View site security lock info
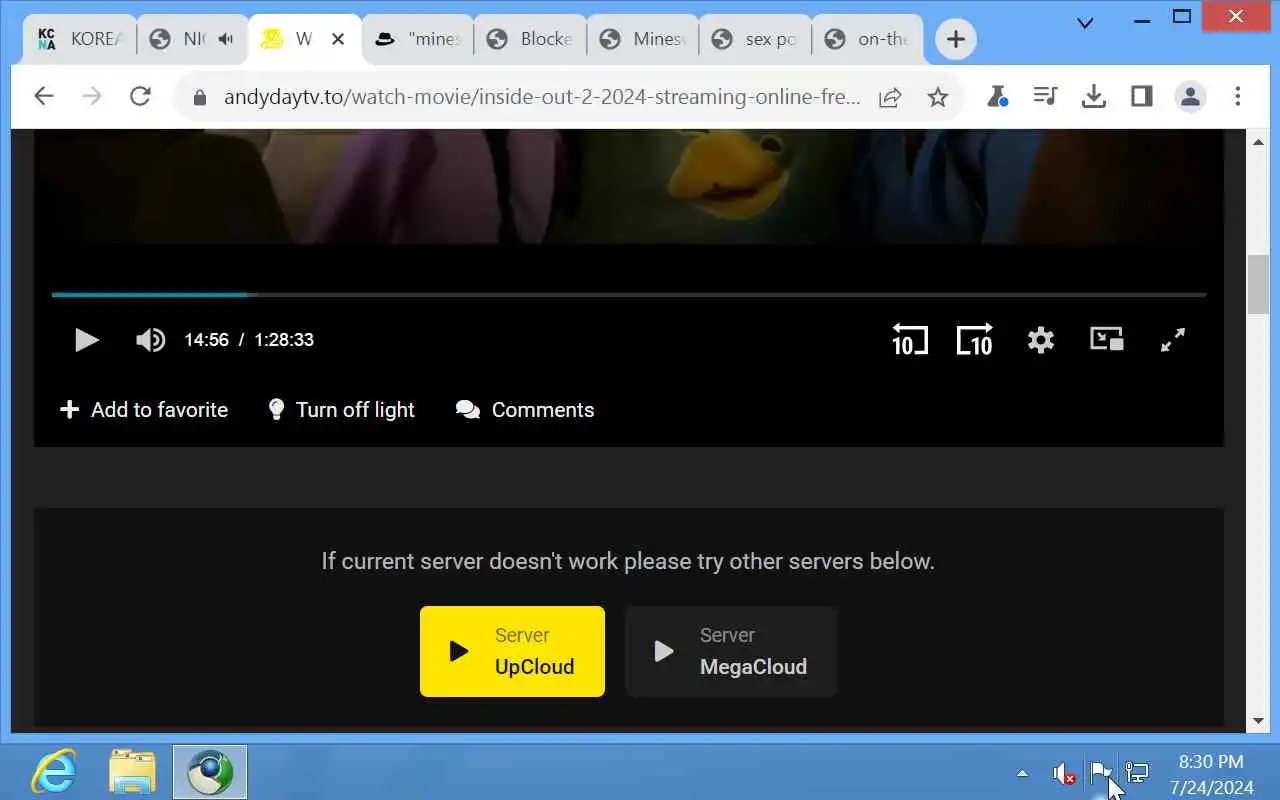 (x=199, y=97)
